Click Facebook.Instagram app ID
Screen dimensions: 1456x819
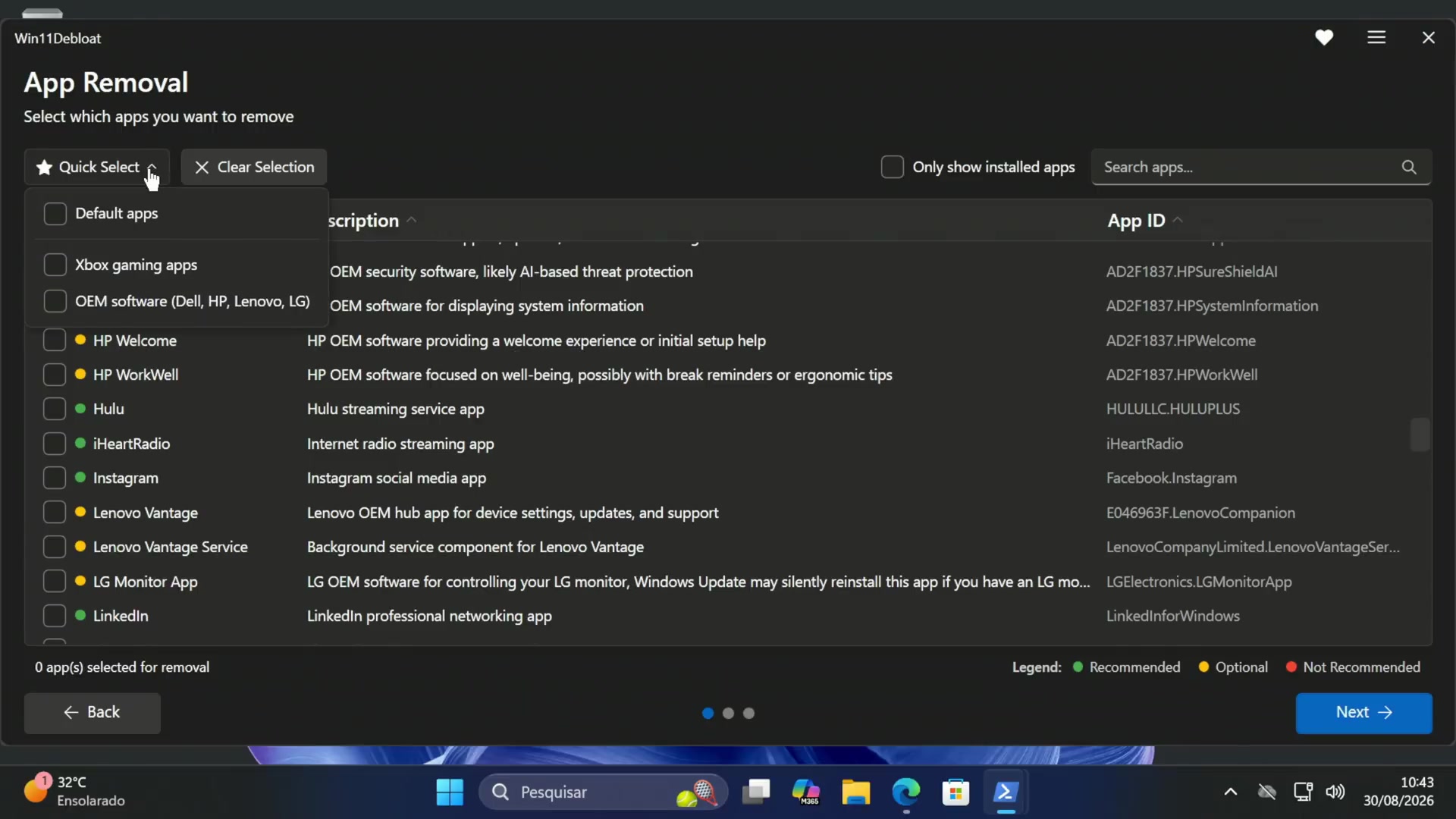coord(1171,478)
